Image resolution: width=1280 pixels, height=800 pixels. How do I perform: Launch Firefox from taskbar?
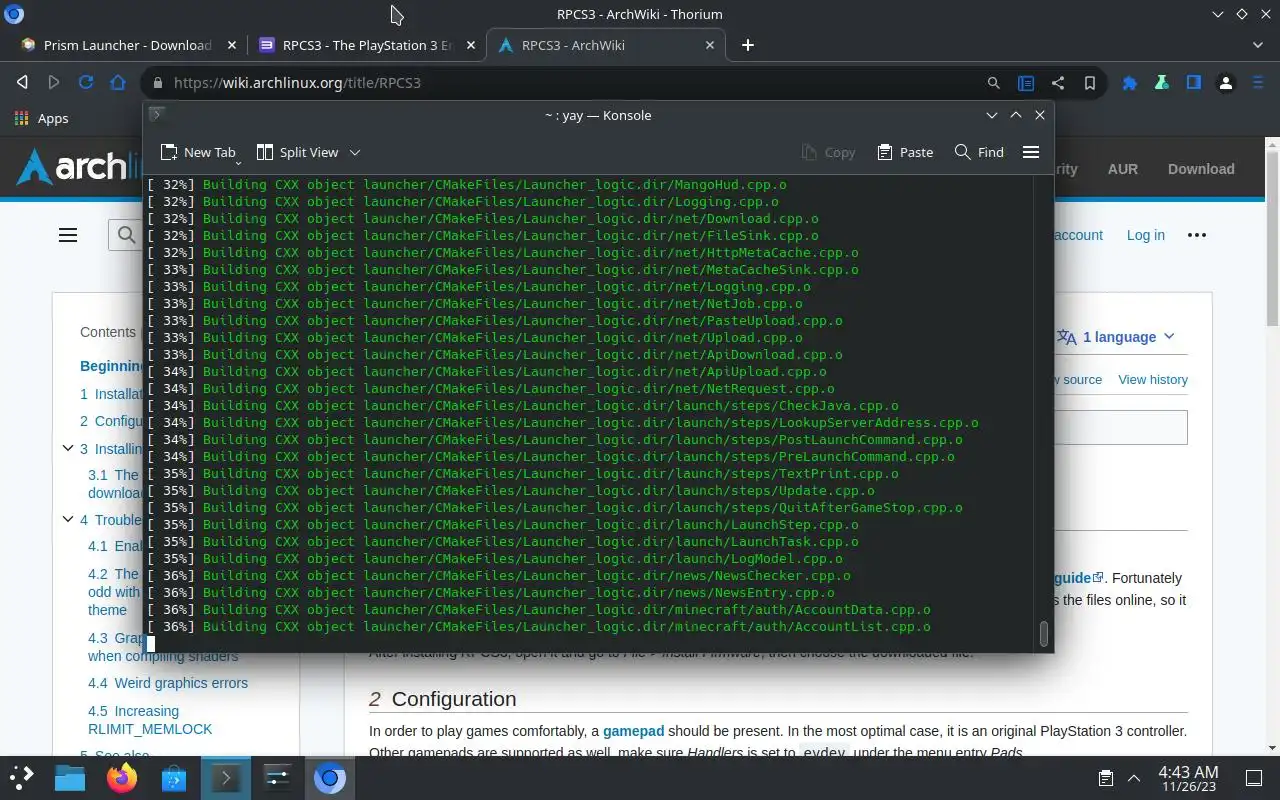pyautogui.click(x=122, y=777)
